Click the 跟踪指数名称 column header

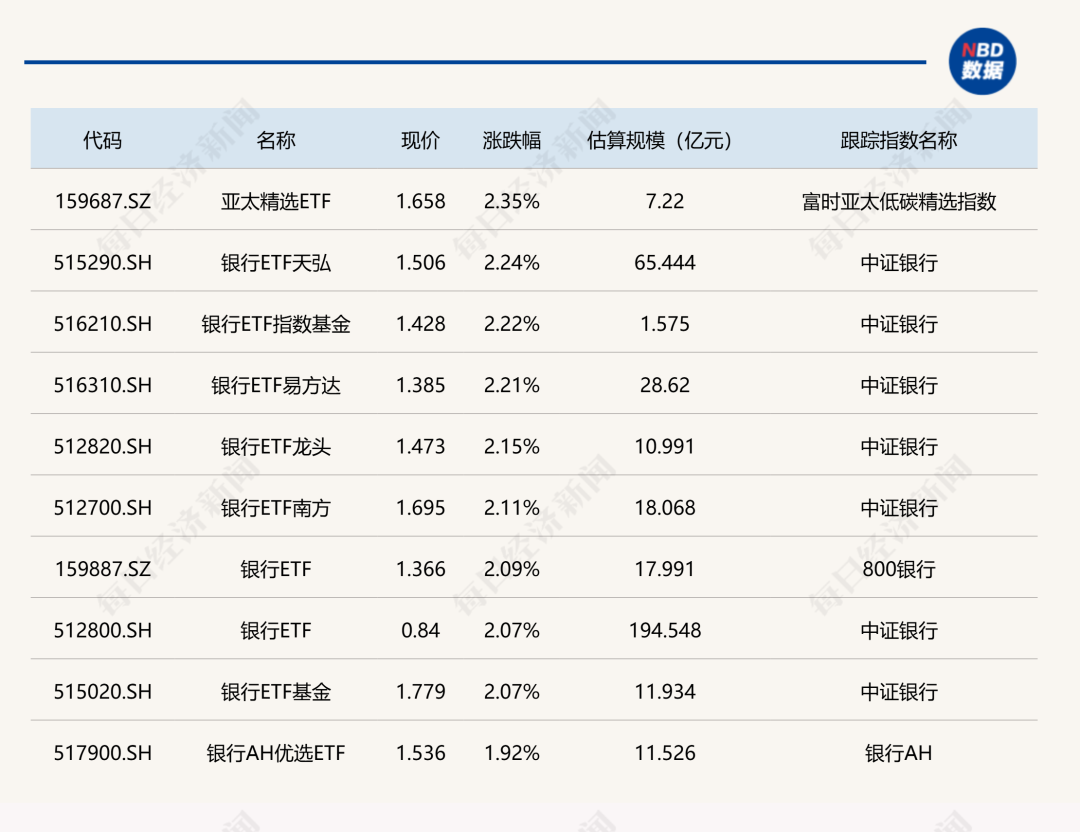click(x=898, y=141)
